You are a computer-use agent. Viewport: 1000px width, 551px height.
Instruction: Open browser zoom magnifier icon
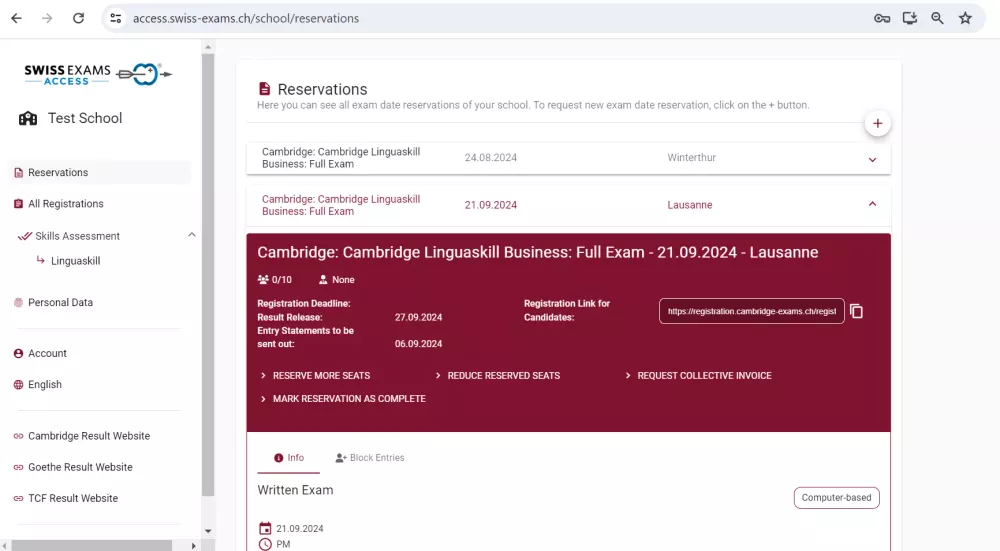[x=937, y=18]
